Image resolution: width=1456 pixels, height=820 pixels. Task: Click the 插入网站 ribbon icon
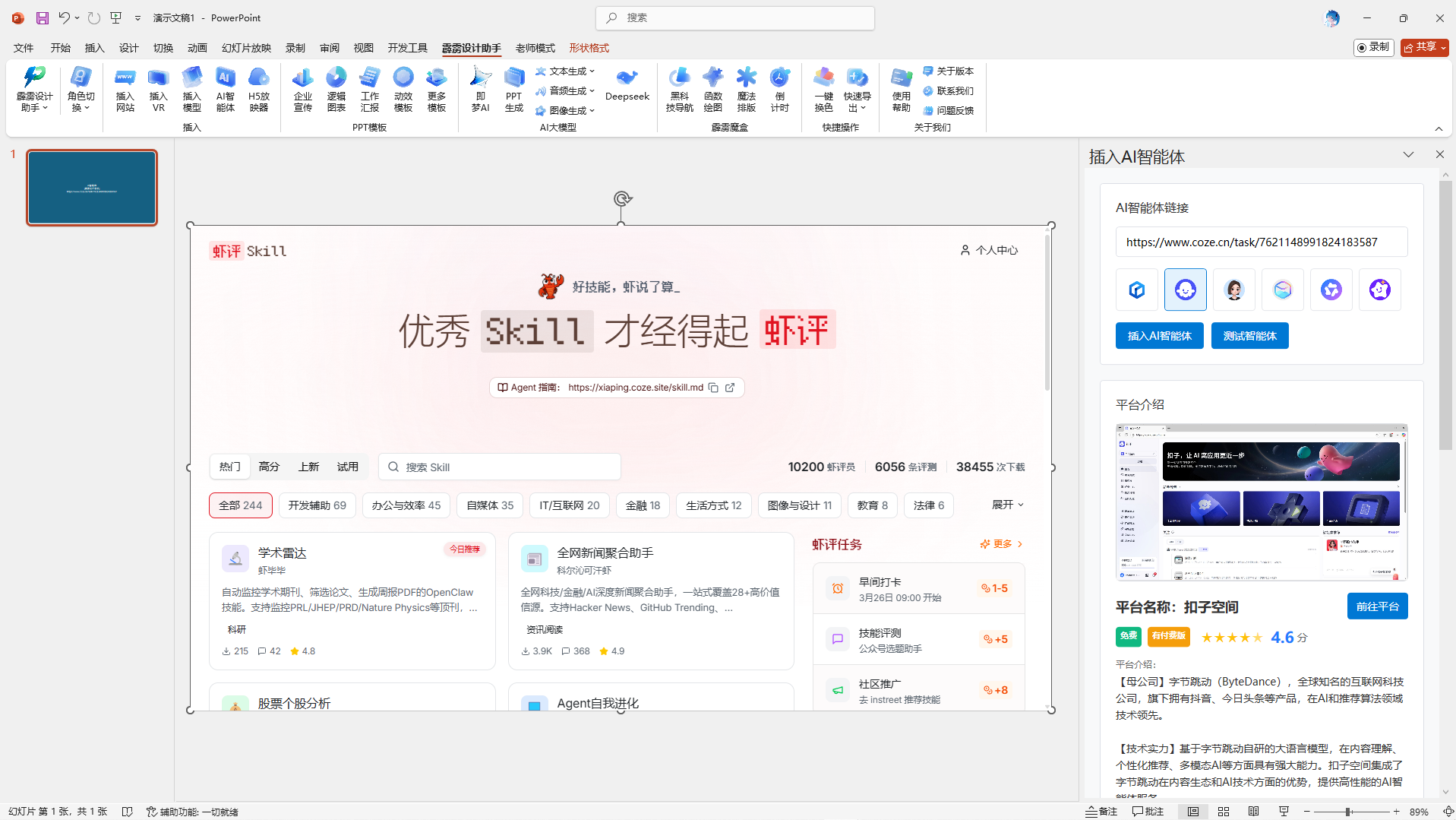click(x=125, y=90)
